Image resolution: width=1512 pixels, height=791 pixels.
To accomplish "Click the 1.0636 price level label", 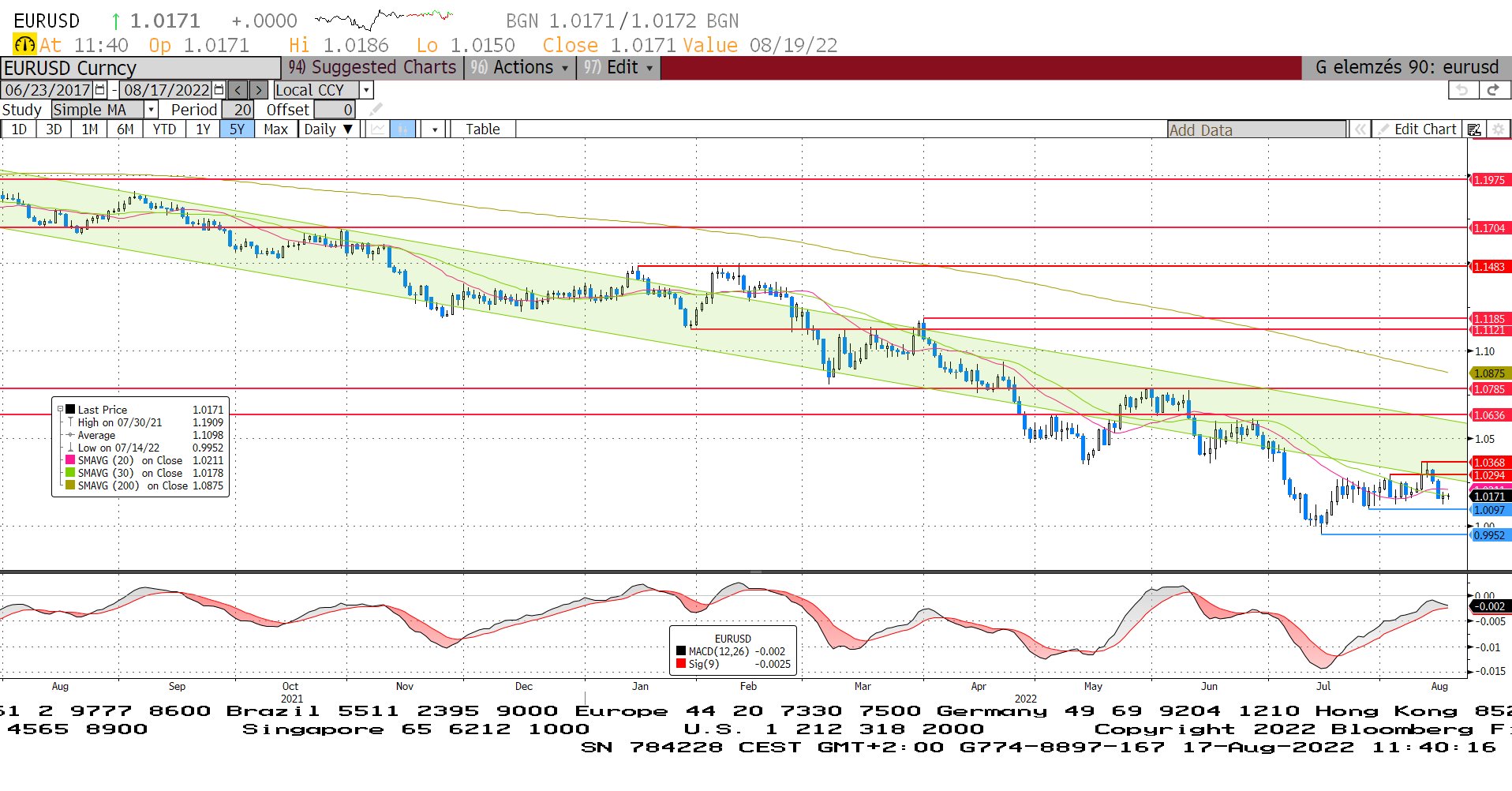I will coord(1489,415).
